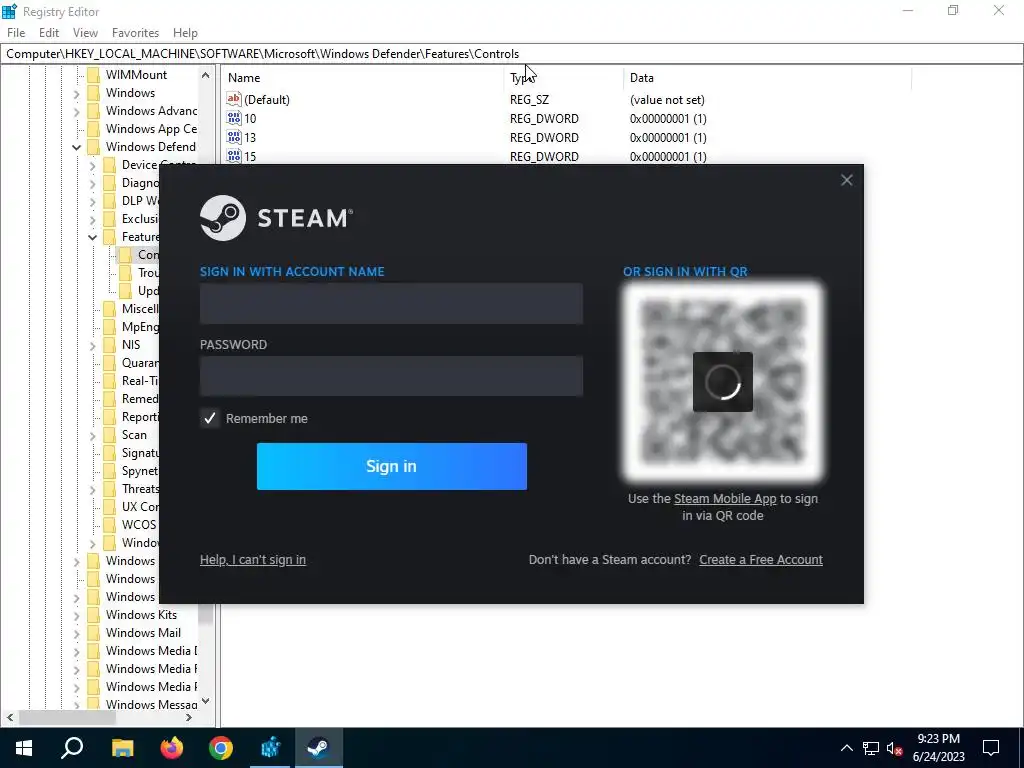Select the Real-Ti tree item

point(140,381)
